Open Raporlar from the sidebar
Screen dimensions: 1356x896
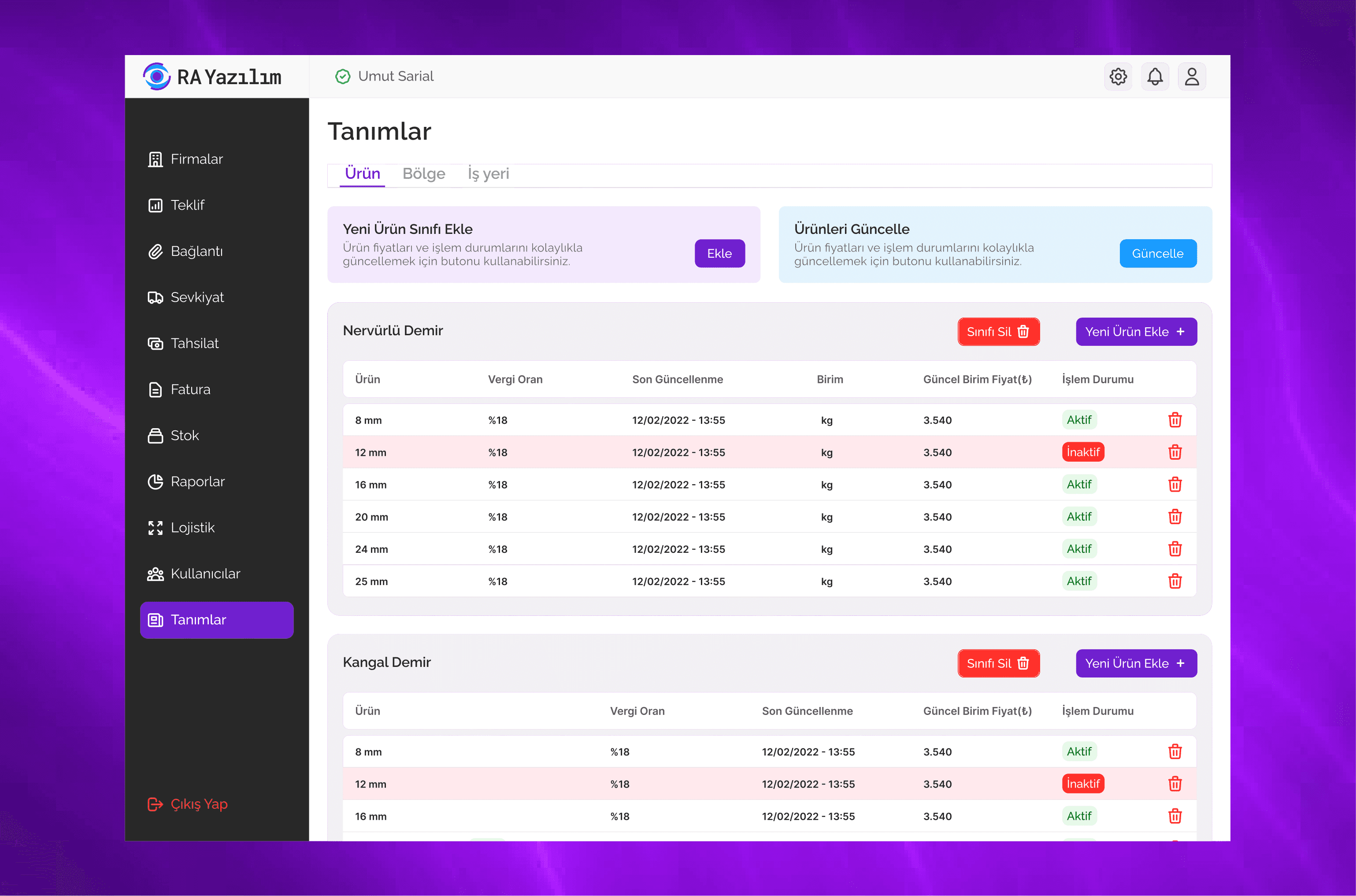[x=197, y=481]
